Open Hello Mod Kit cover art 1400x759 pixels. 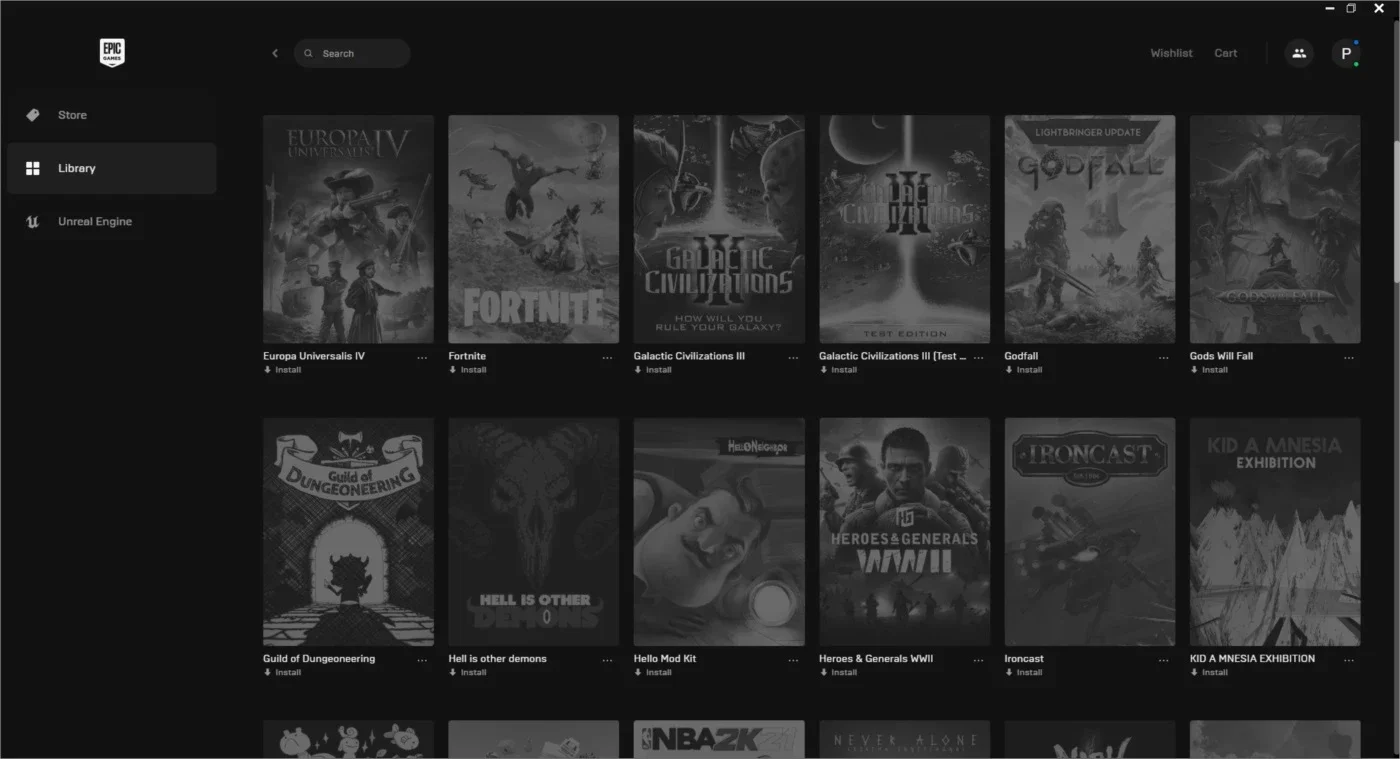(x=719, y=532)
